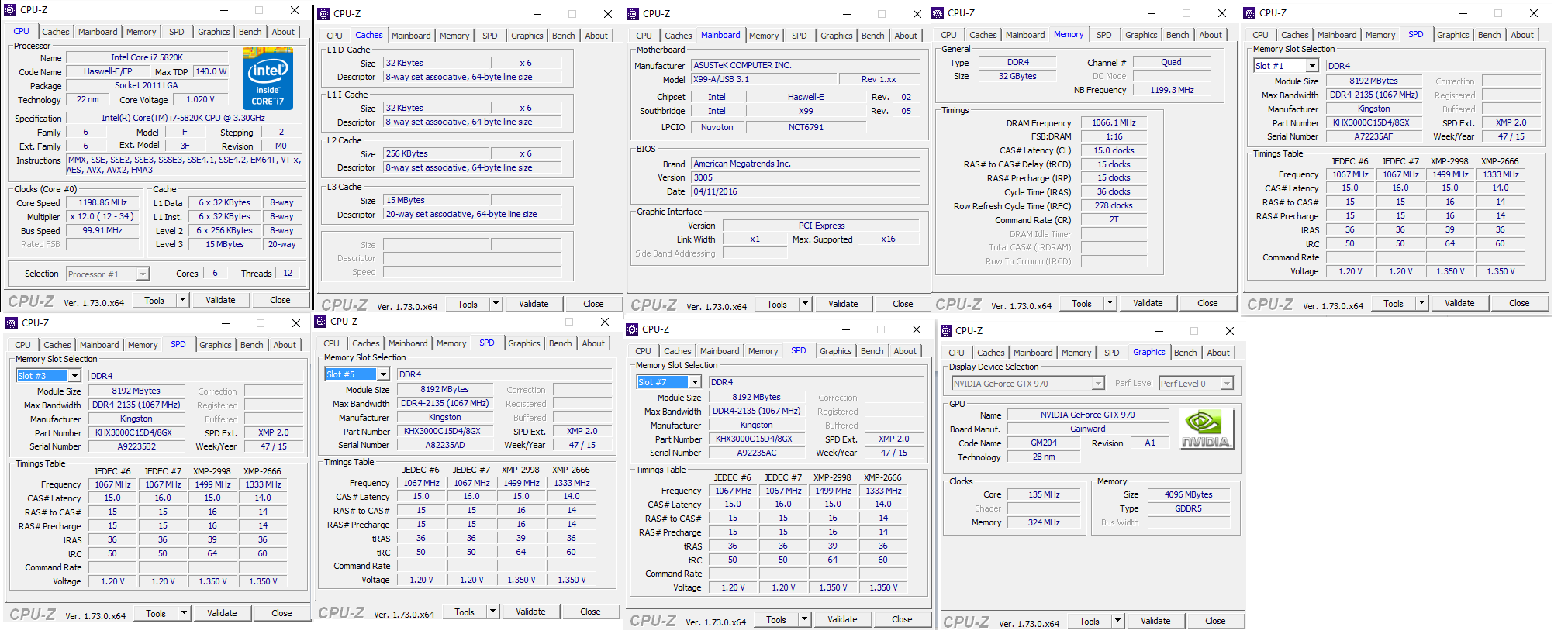
Task: Click Tools button in Slot #3 window
Action: 156,613
